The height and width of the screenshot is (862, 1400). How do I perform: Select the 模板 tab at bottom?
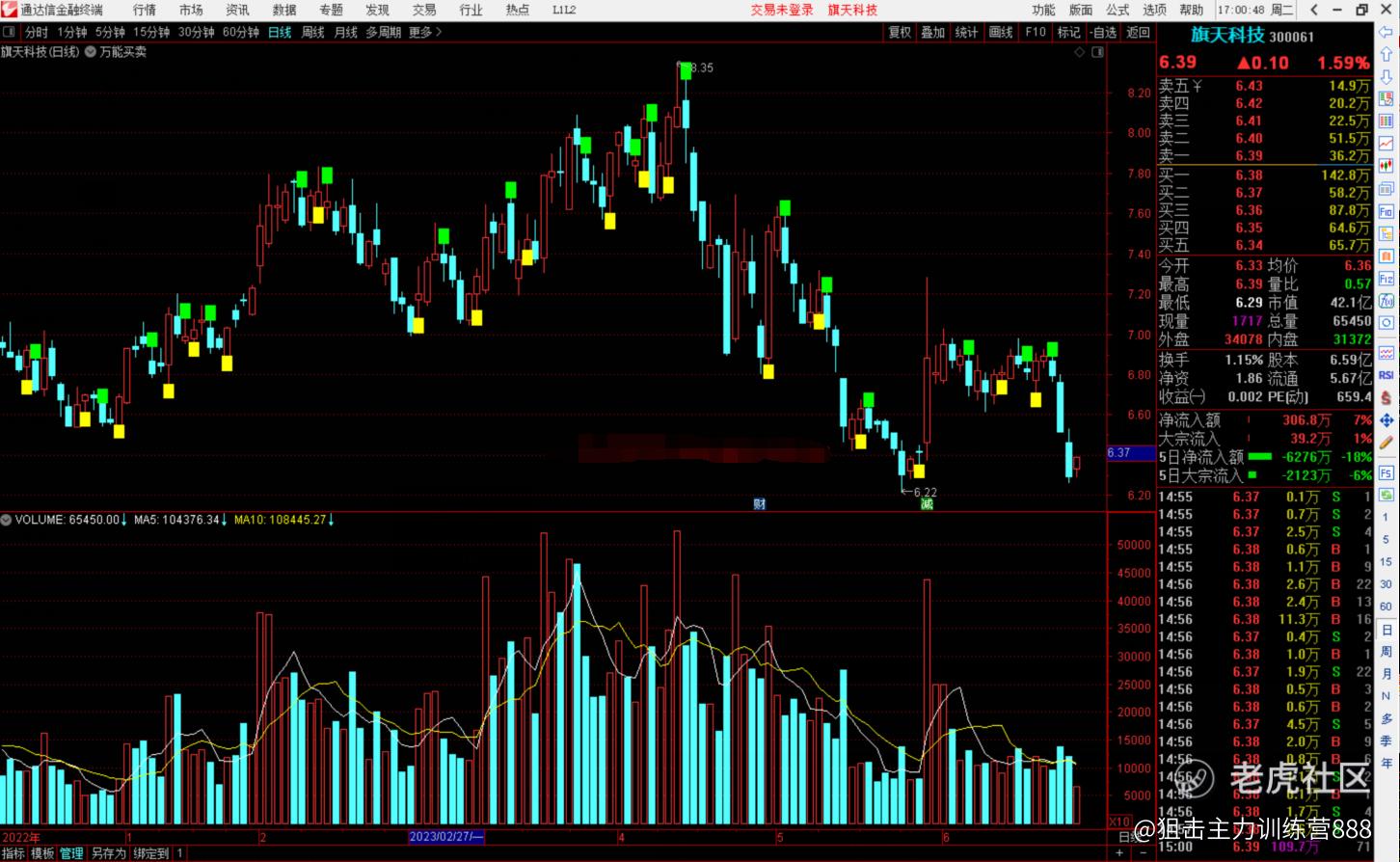click(x=42, y=853)
